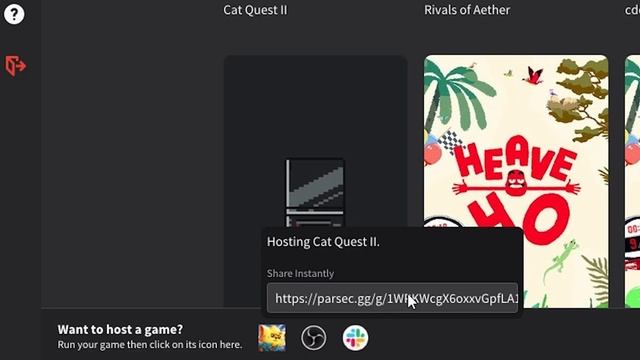Host Cat Quest II via its cat icon
The height and width of the screenshot is (360, 640).
click(x=272, y=338)
